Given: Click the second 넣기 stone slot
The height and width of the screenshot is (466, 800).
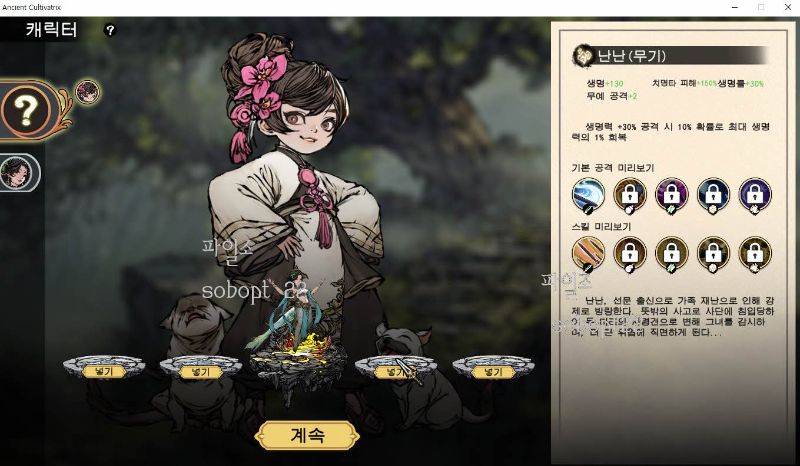Looking at the screenshot, I should pyautogui.click(x=201, y=367).
